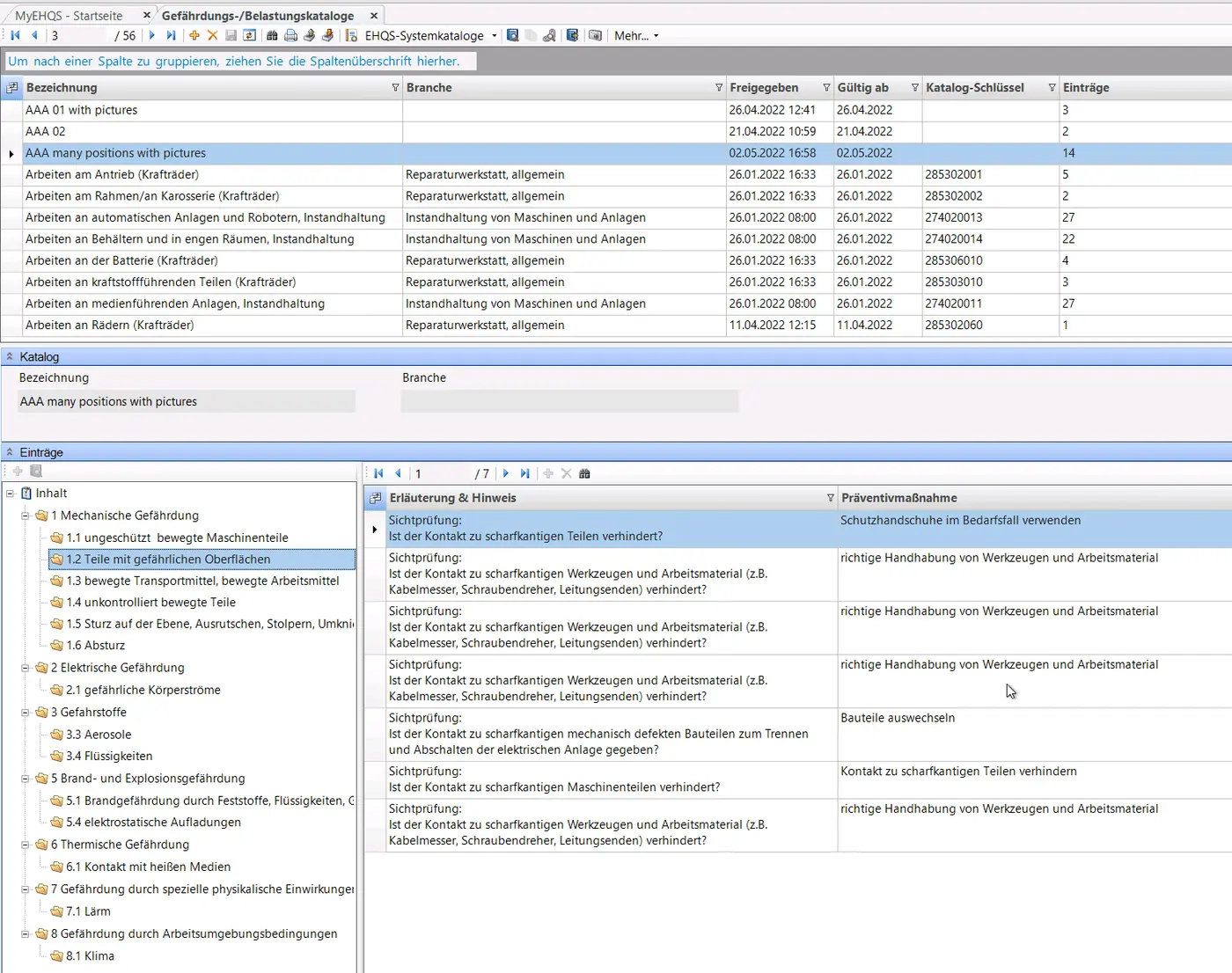Open filter for the Freigegeben column
1232x973 pixels.
coord(826,88)
